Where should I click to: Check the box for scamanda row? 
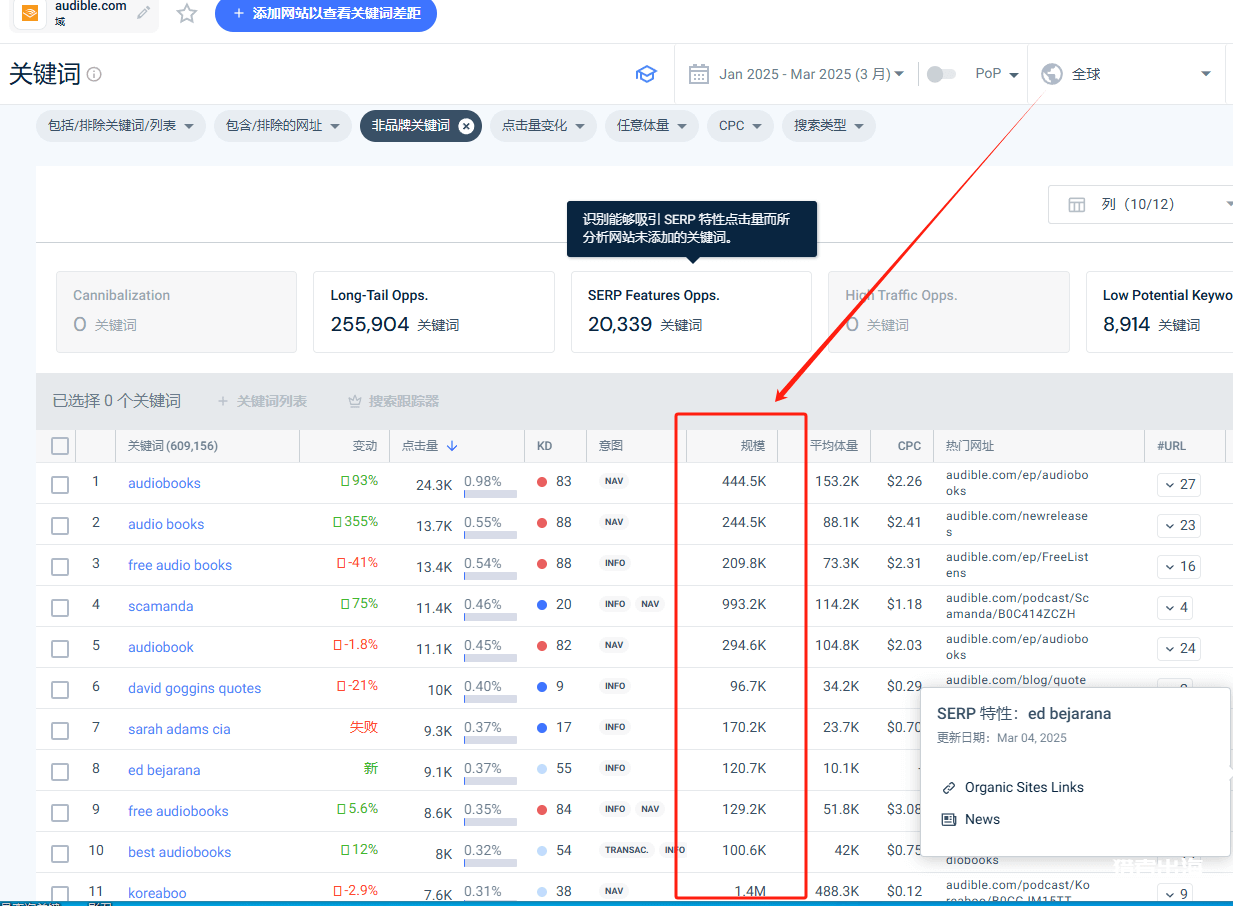(x=60, y=608)
